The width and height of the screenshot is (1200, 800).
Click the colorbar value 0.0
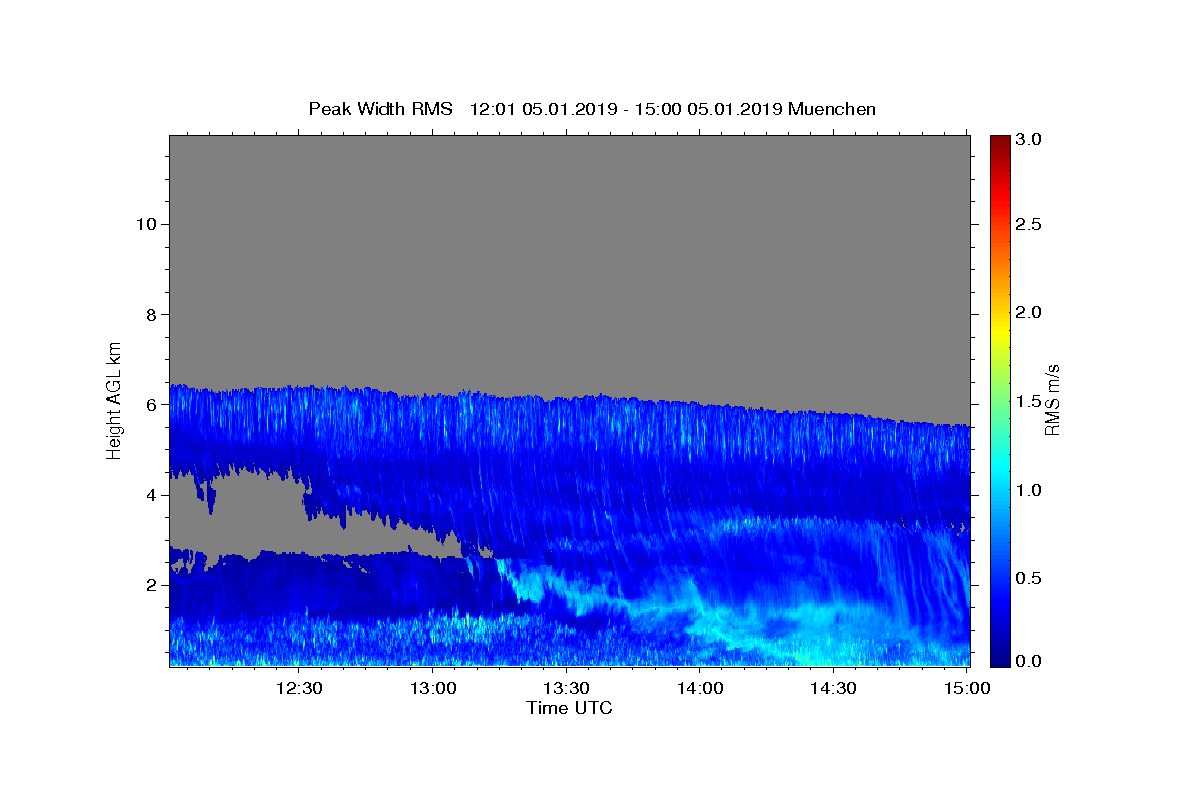[x=1031, y=661]
